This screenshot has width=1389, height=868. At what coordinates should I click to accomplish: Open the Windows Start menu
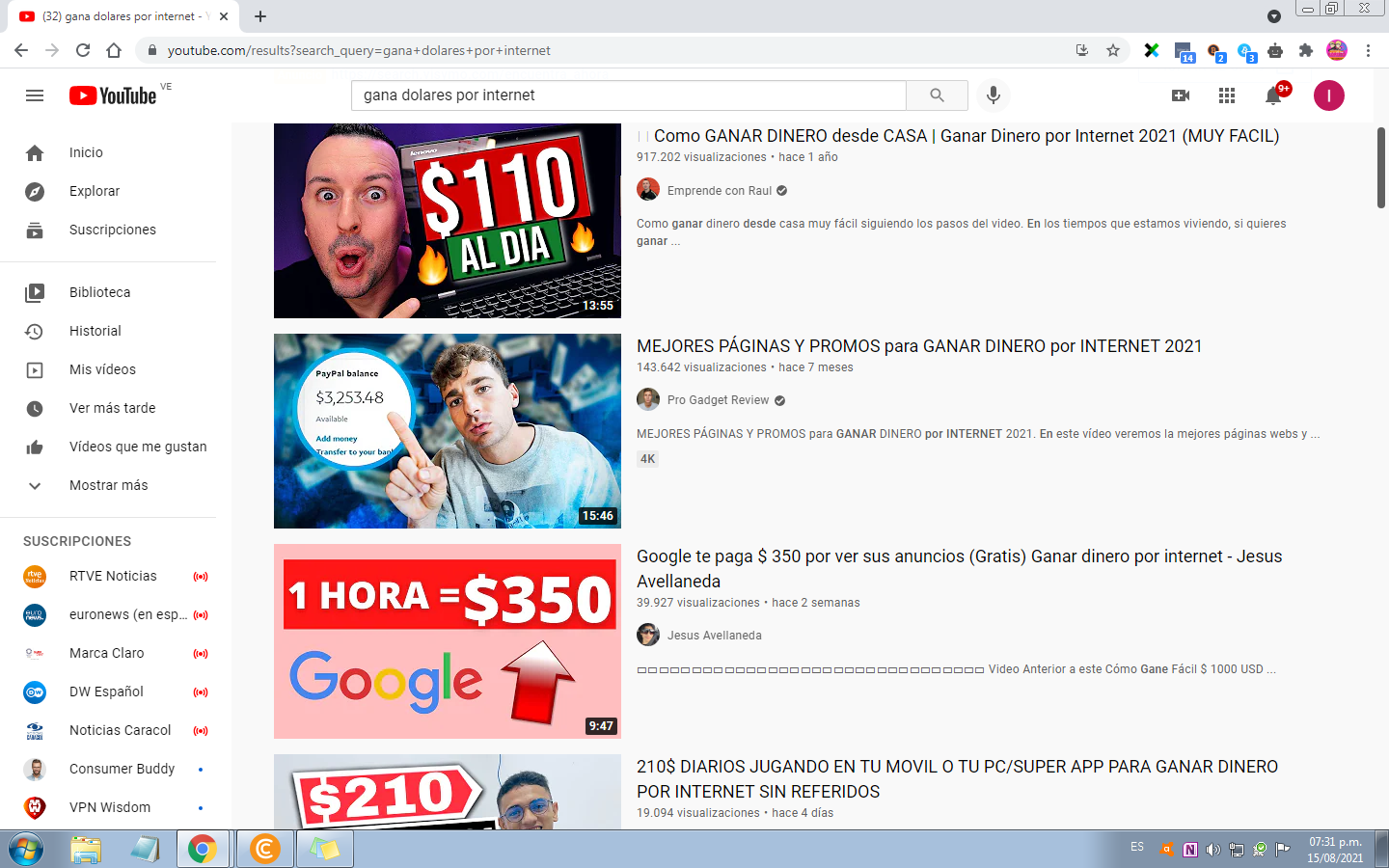tap(26, 850)
